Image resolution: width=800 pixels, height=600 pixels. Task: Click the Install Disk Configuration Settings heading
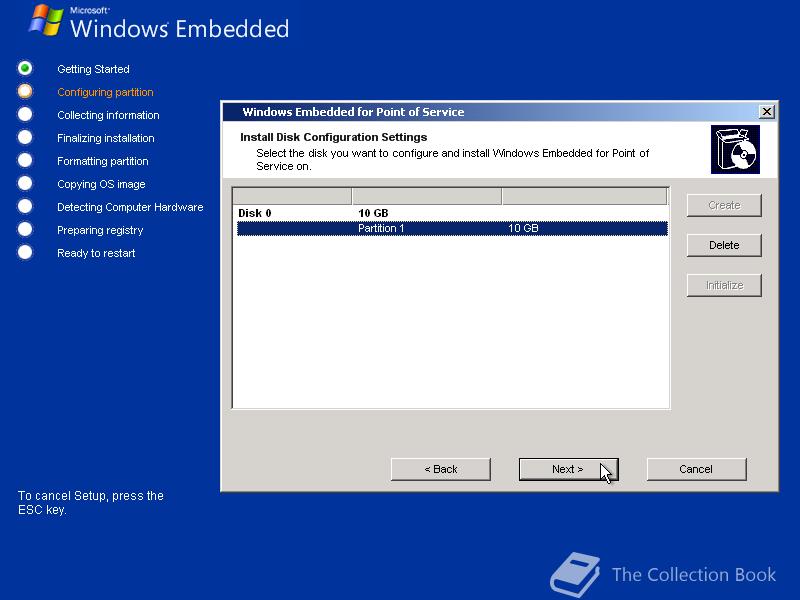[x=334, y=137]
